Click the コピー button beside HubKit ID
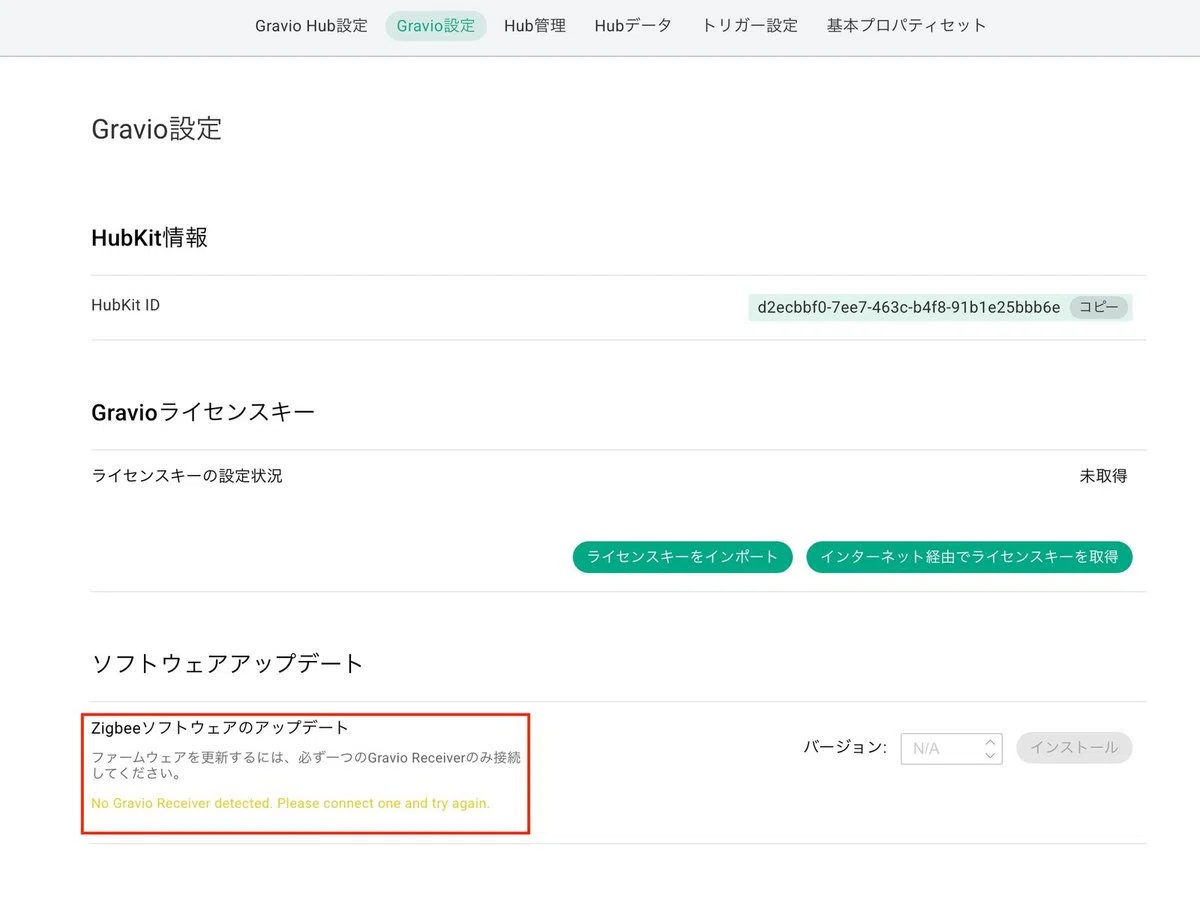 [x=1098, y=307]
